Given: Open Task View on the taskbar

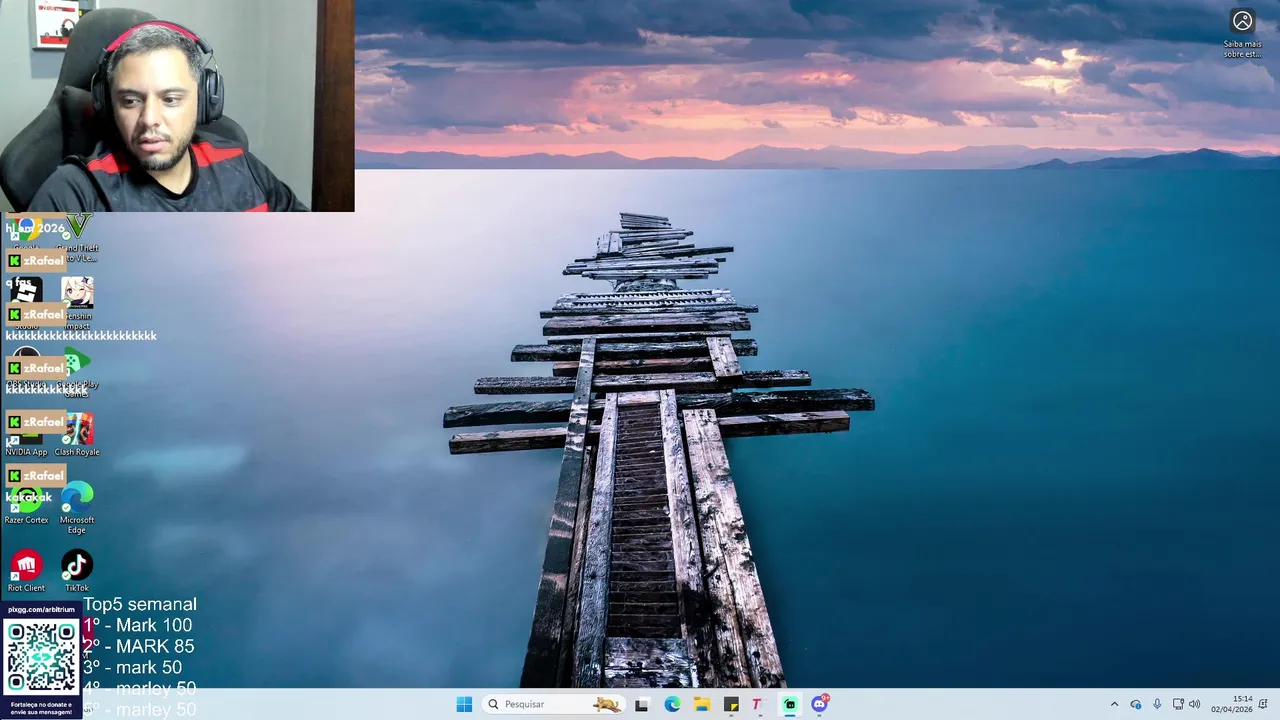Looking at the screenshot, I should click(641, 704).
